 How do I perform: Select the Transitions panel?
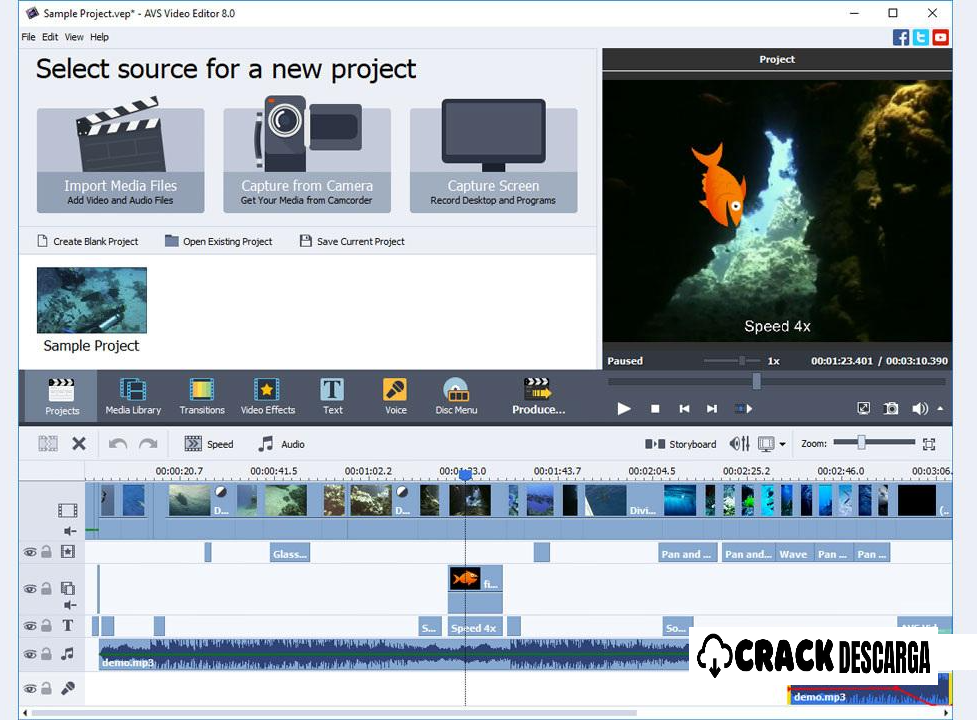[x=202, y=396]
